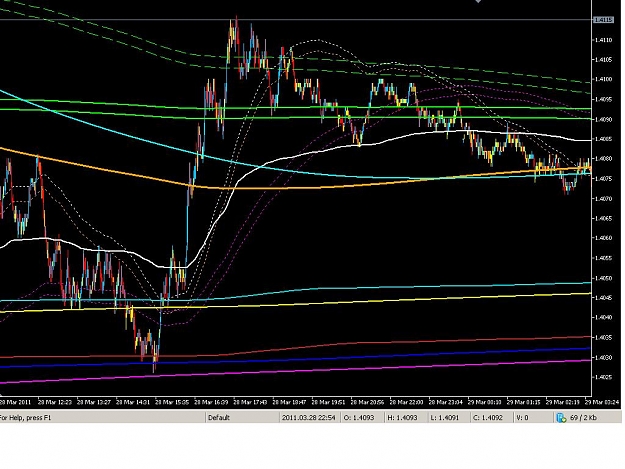The width and height of the screenshot is (625, 469).
Task: Click the 1.4035 price scale label
Action: 603,338
